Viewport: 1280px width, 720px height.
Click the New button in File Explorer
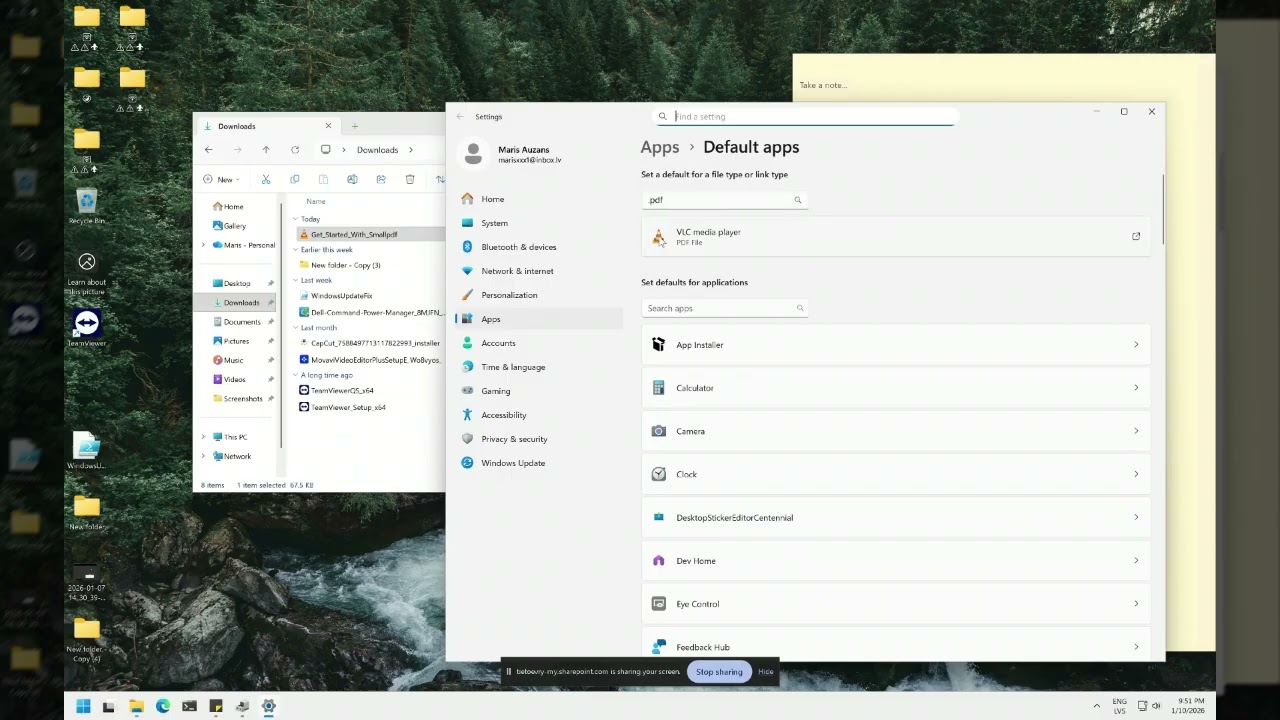pyautogui.click(x=221, y=180)
